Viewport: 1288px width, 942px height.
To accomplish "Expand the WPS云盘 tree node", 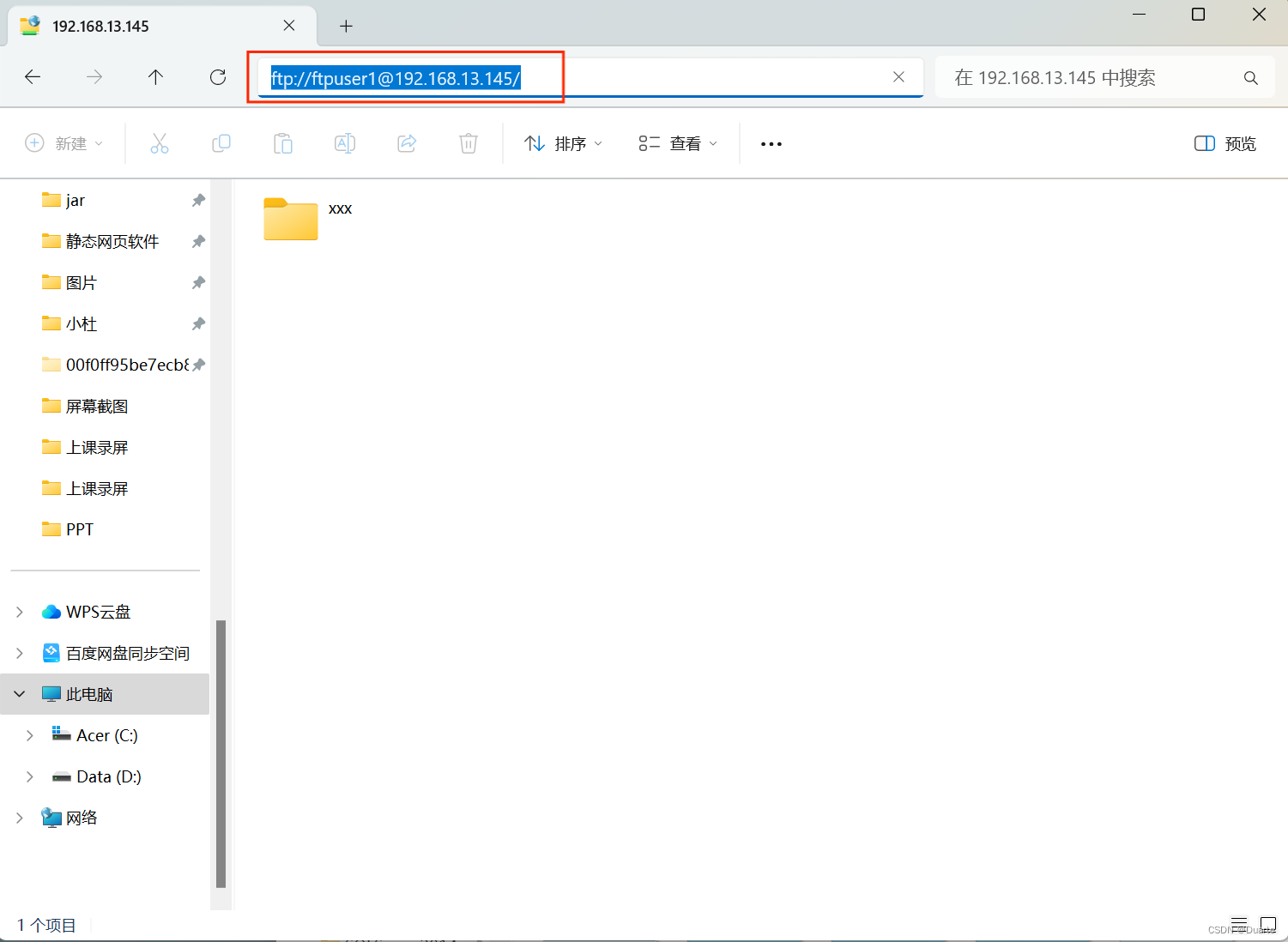I will tap(20, 612).
